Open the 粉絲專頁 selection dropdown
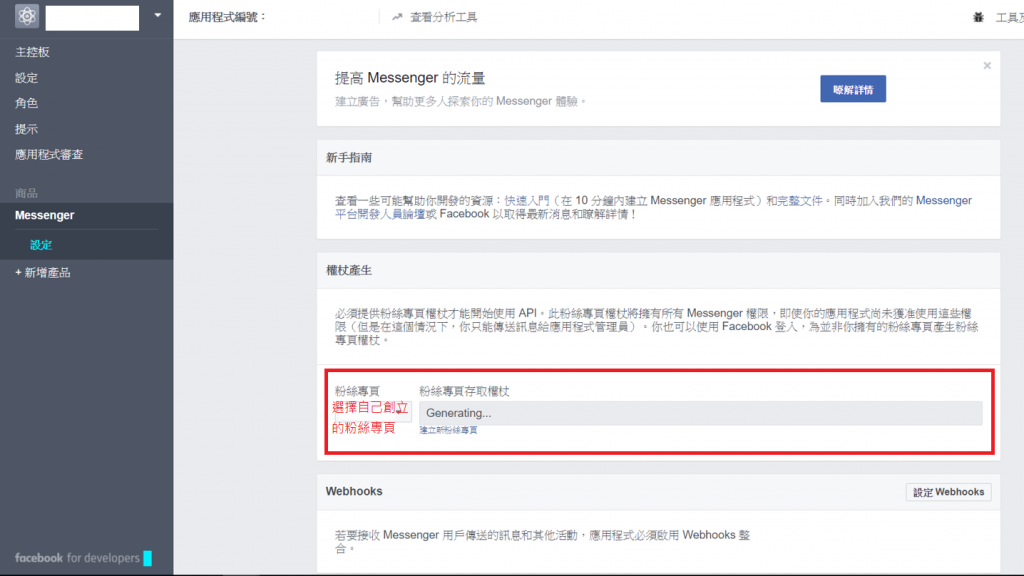This screenshot has width=1024, height=576. (372, 411)
